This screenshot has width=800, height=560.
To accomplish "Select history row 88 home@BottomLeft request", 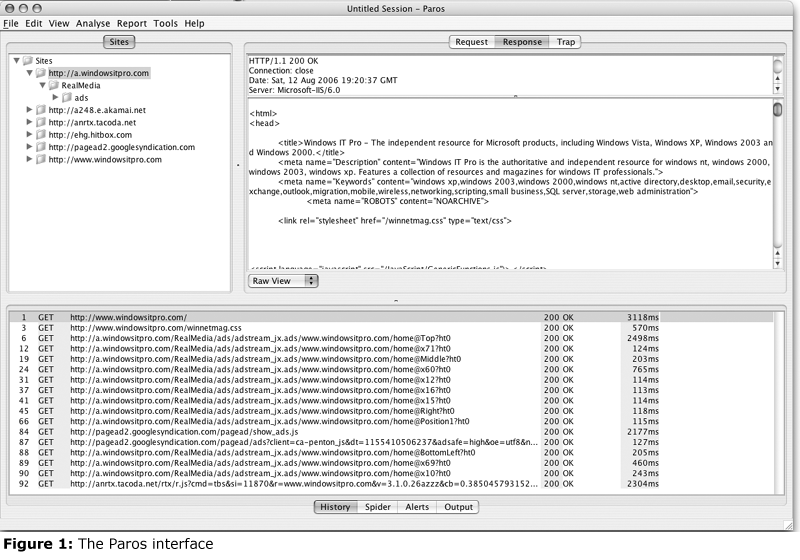I will click(x=391, y=452).
